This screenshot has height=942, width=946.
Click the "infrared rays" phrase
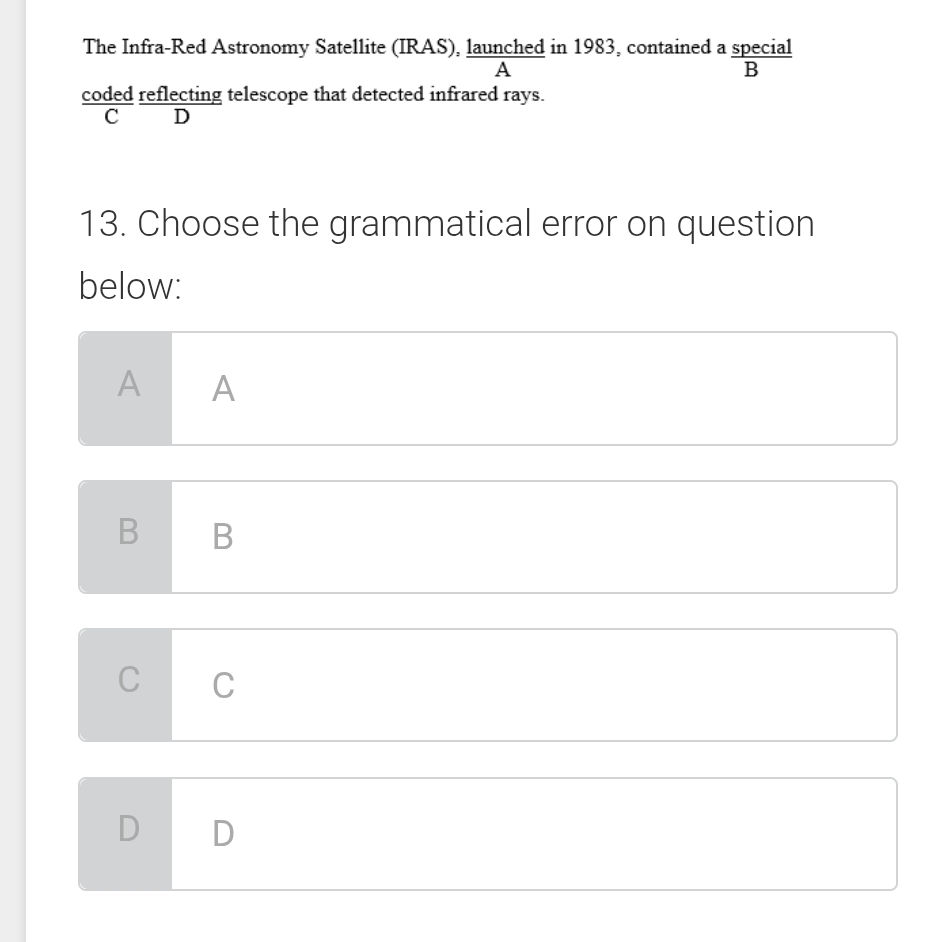point(486,95)
